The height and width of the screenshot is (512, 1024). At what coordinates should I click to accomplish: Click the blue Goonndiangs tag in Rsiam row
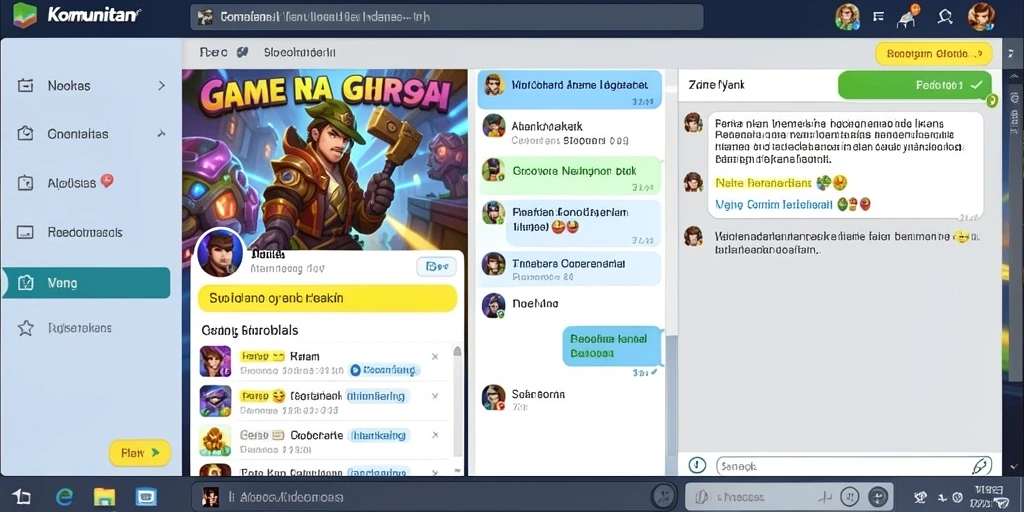point(383,370)
